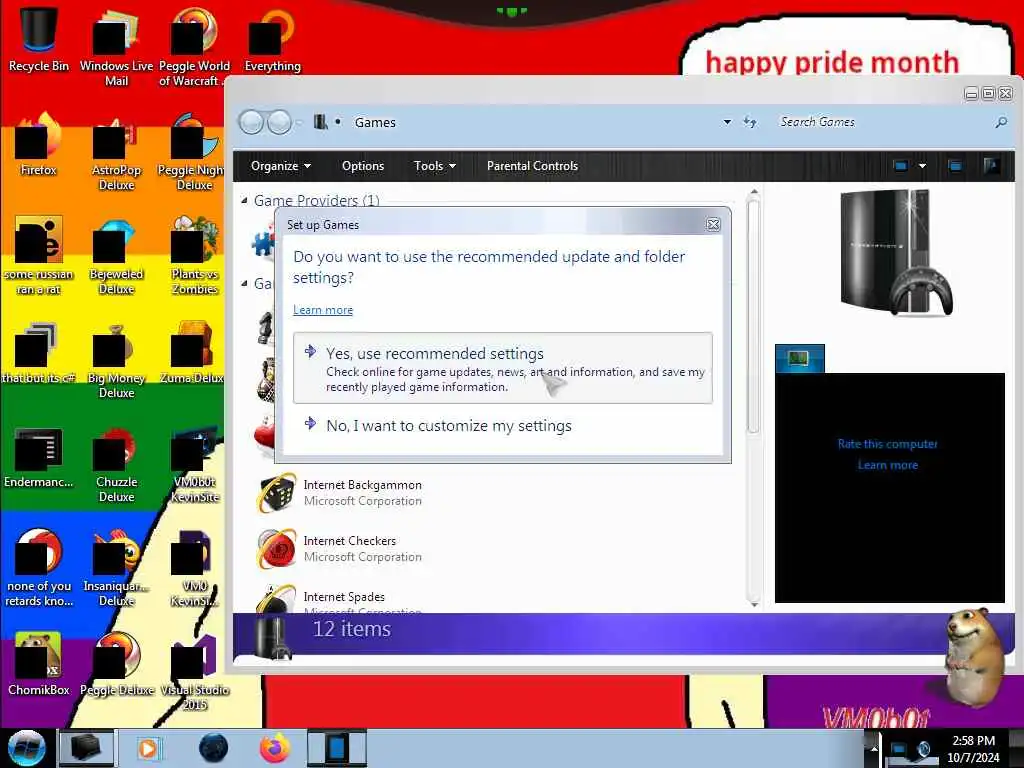This screenshot has width=1024, height=768.
Task: Open Chuzzle Deluxe desktop icon
Action: [116, 465]
